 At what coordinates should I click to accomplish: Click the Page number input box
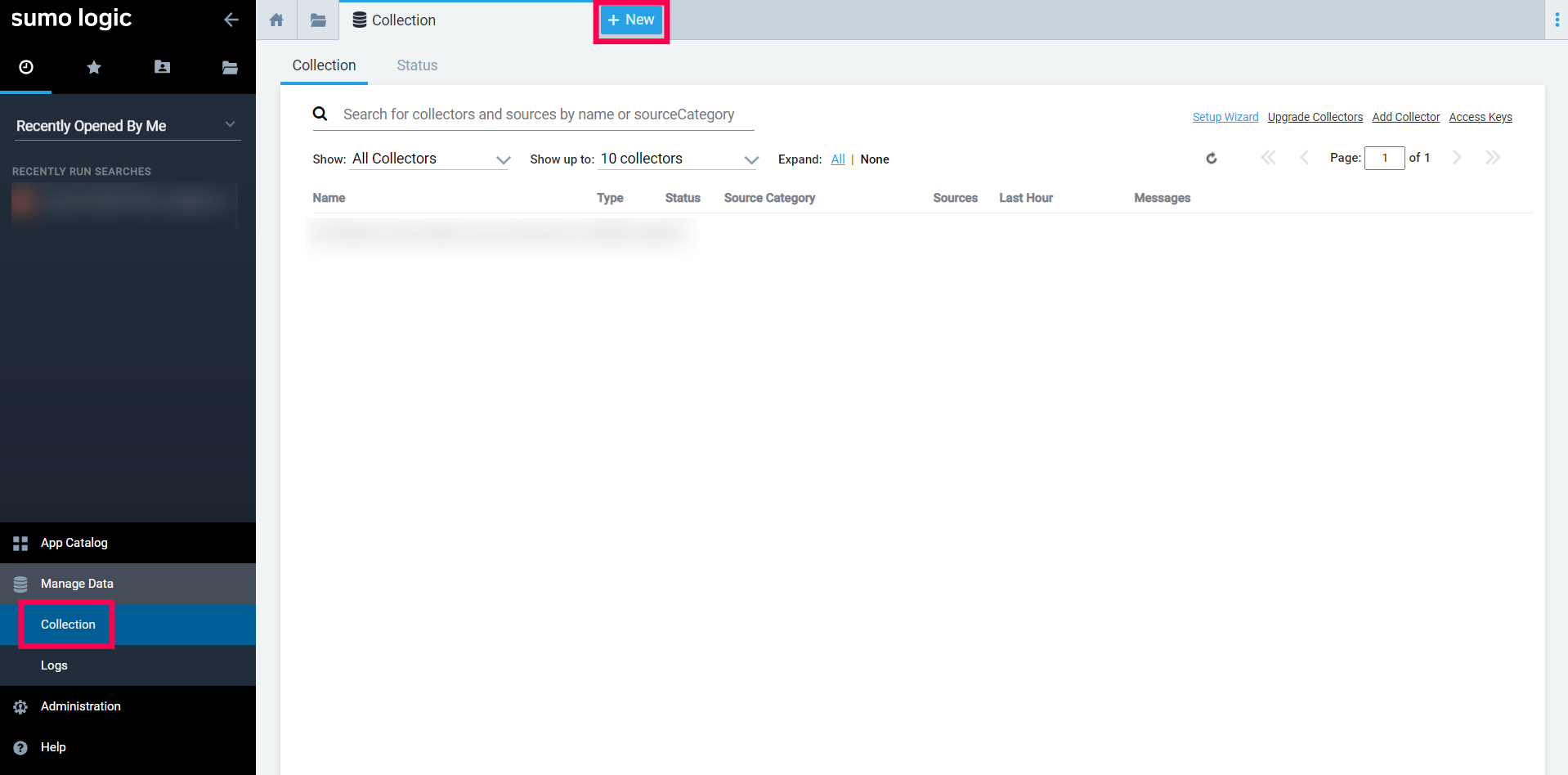(x=1385, y=158)
